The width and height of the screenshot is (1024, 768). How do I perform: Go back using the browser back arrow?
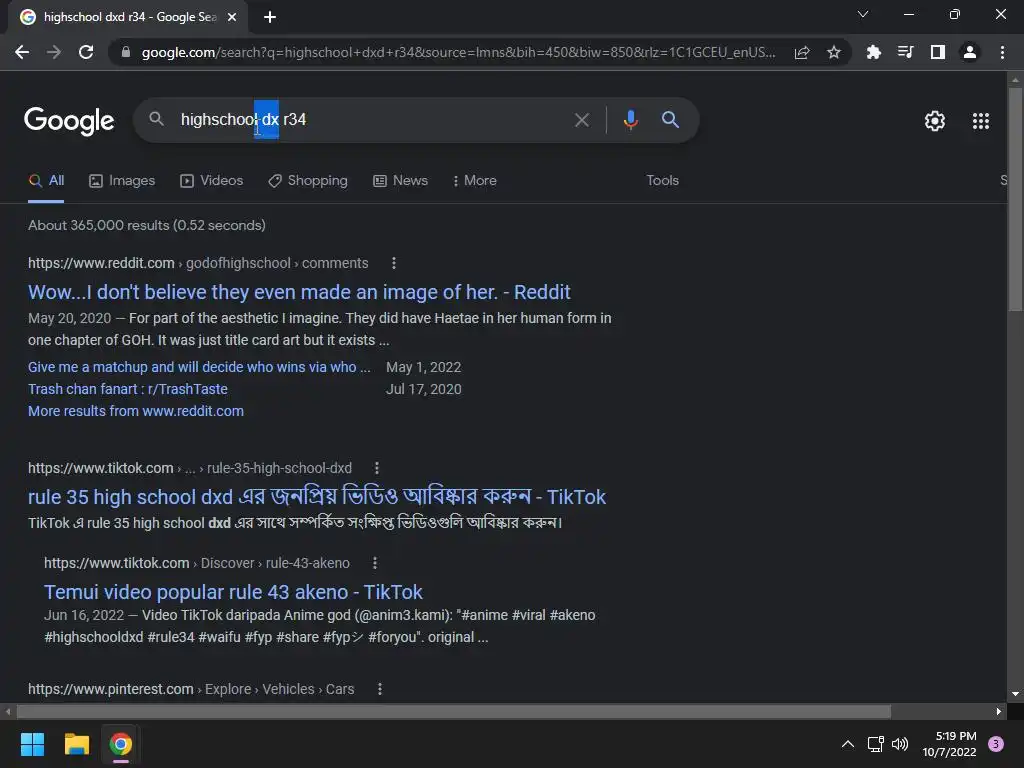22,52
